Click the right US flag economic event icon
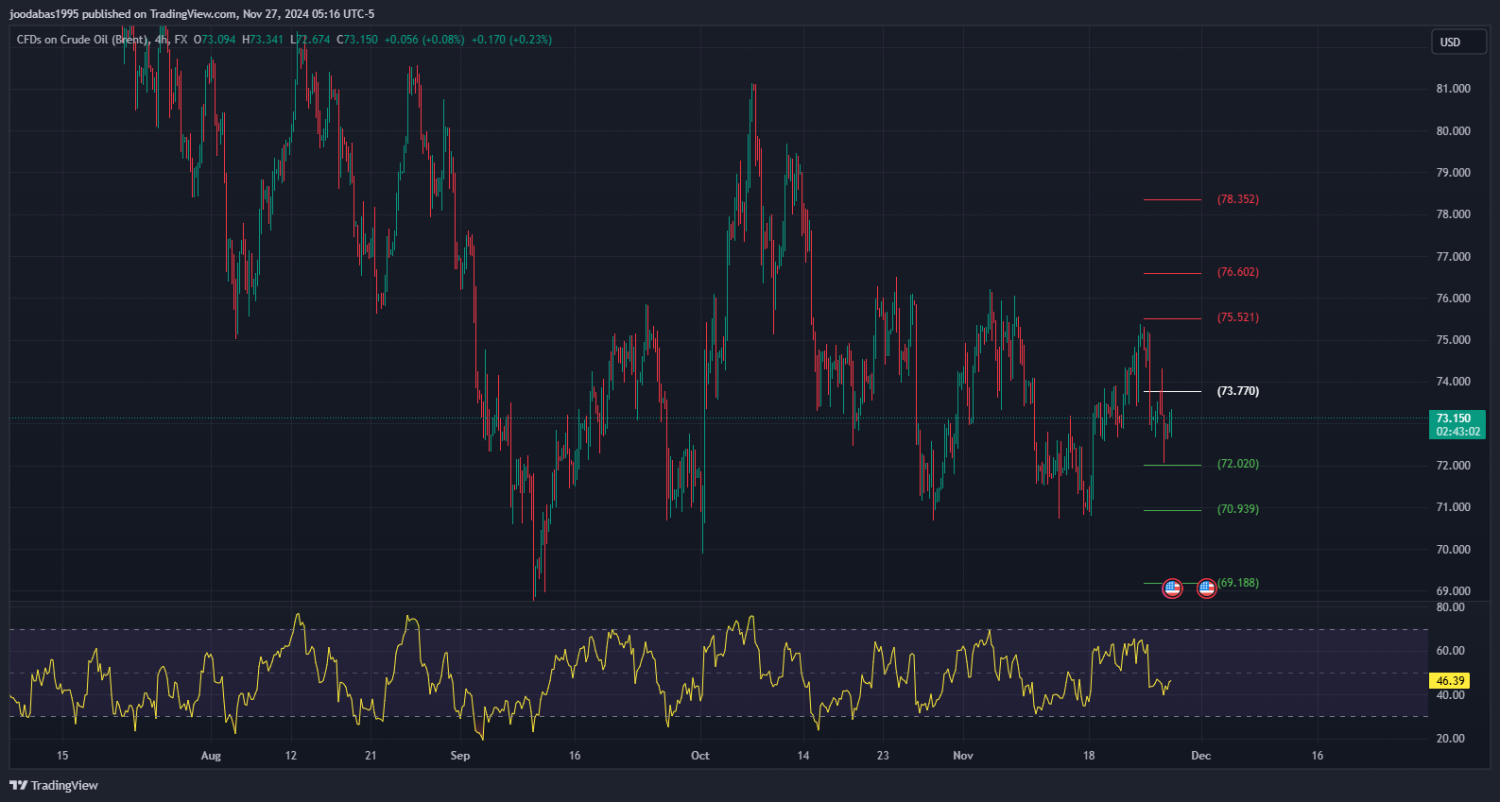 coord(1207,588)
